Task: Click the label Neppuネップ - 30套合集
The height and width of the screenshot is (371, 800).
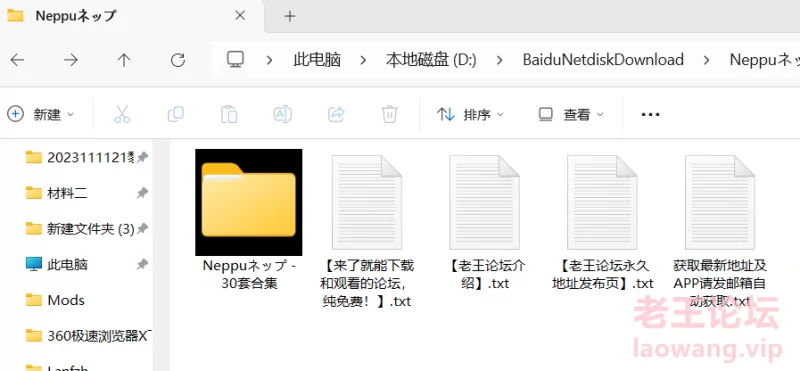Action: 249,274
